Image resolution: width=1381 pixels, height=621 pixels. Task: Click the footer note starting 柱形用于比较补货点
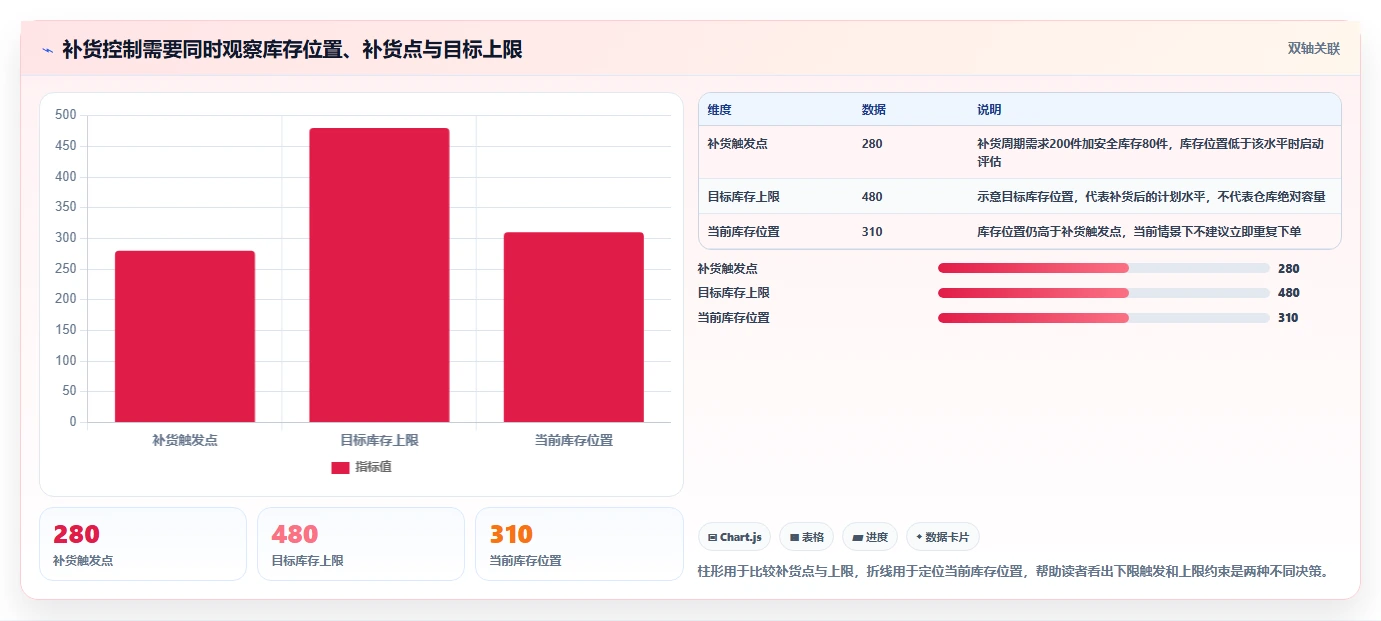(1013, 572)
